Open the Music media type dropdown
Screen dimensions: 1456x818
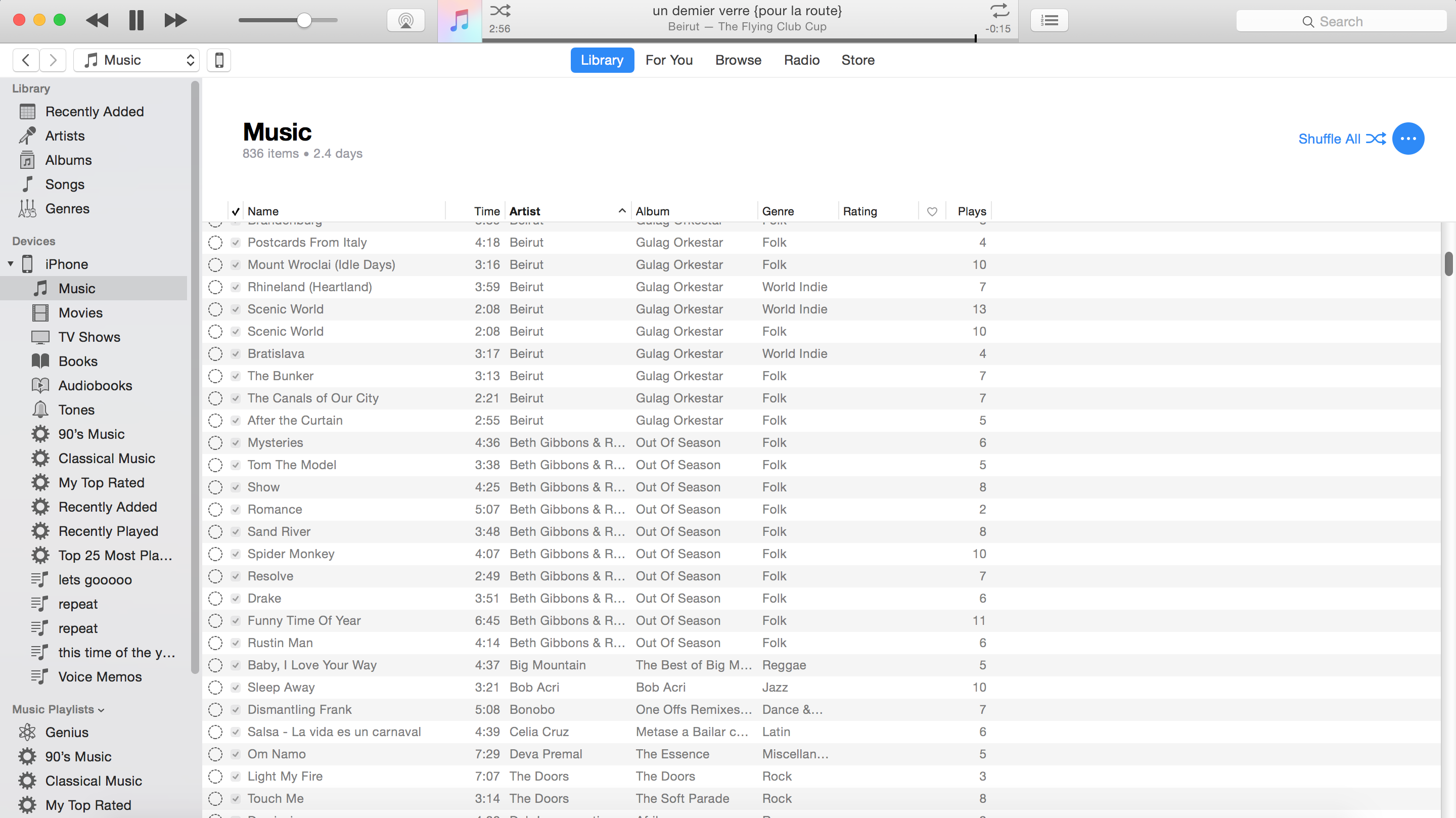[137, 60]
